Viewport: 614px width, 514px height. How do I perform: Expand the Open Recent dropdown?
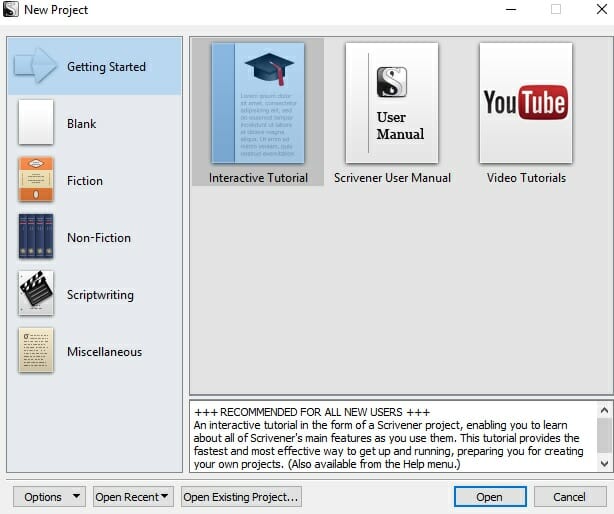point(133,497)
